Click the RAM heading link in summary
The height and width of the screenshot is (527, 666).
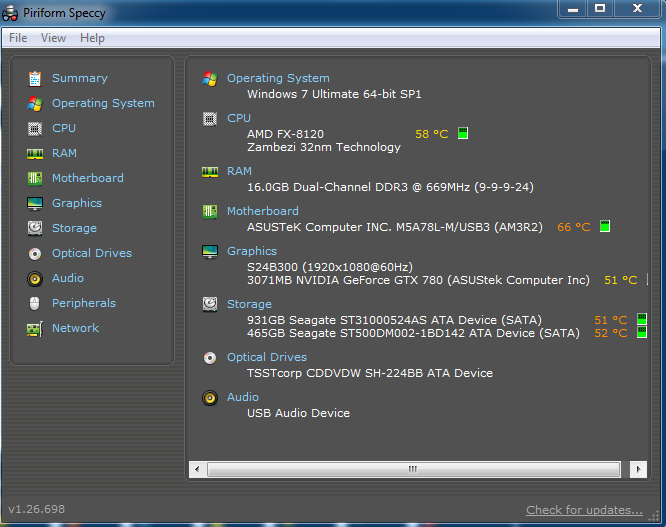pos(239,172)
